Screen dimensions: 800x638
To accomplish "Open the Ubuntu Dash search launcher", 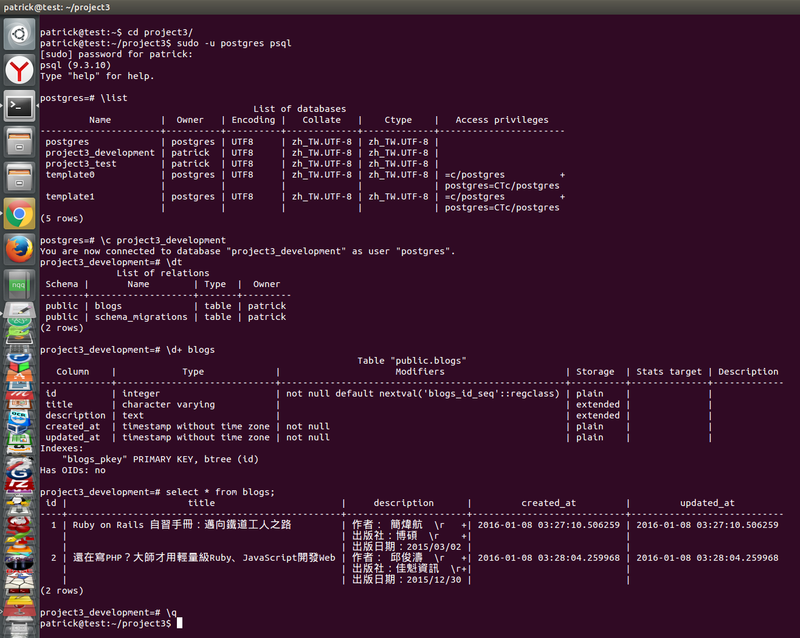I will [x=18, y=36].
